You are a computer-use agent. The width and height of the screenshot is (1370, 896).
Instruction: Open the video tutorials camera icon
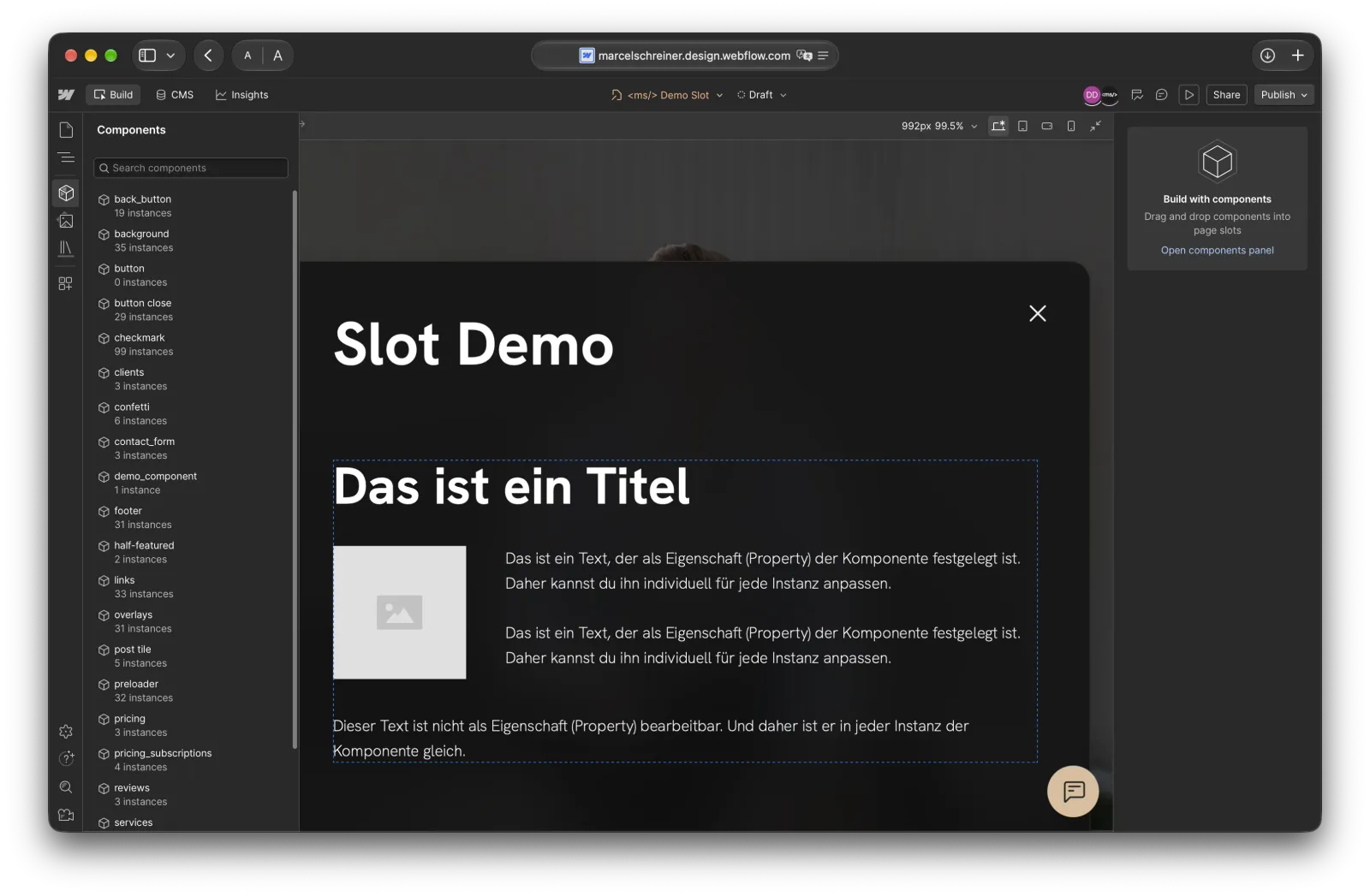point(66,815)
